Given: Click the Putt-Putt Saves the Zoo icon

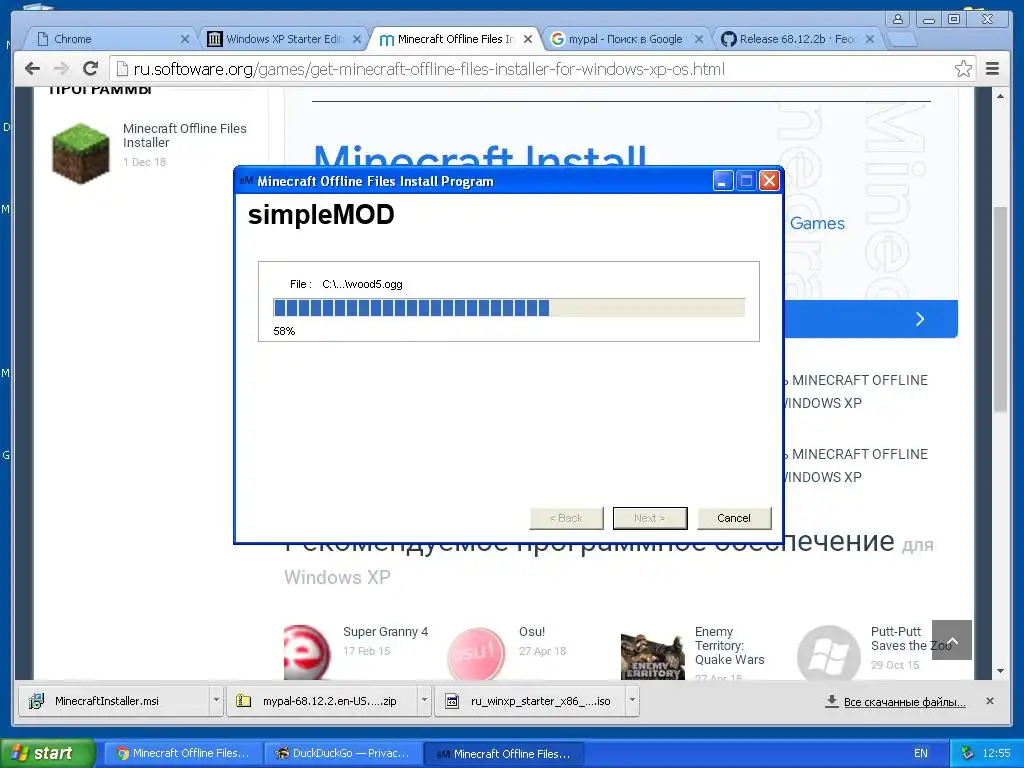Looking at the screenshot, I should point(829,653).
